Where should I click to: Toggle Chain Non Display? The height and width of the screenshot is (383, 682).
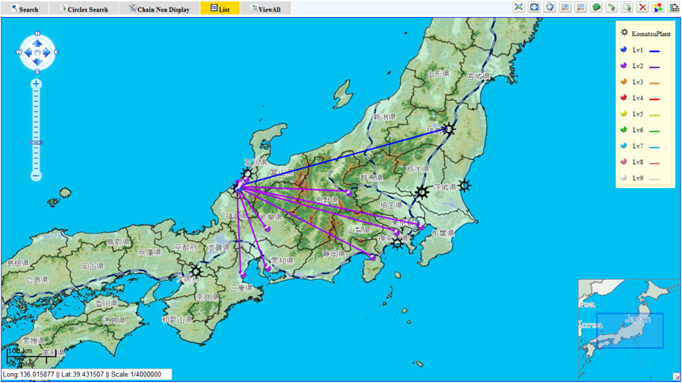159,9
